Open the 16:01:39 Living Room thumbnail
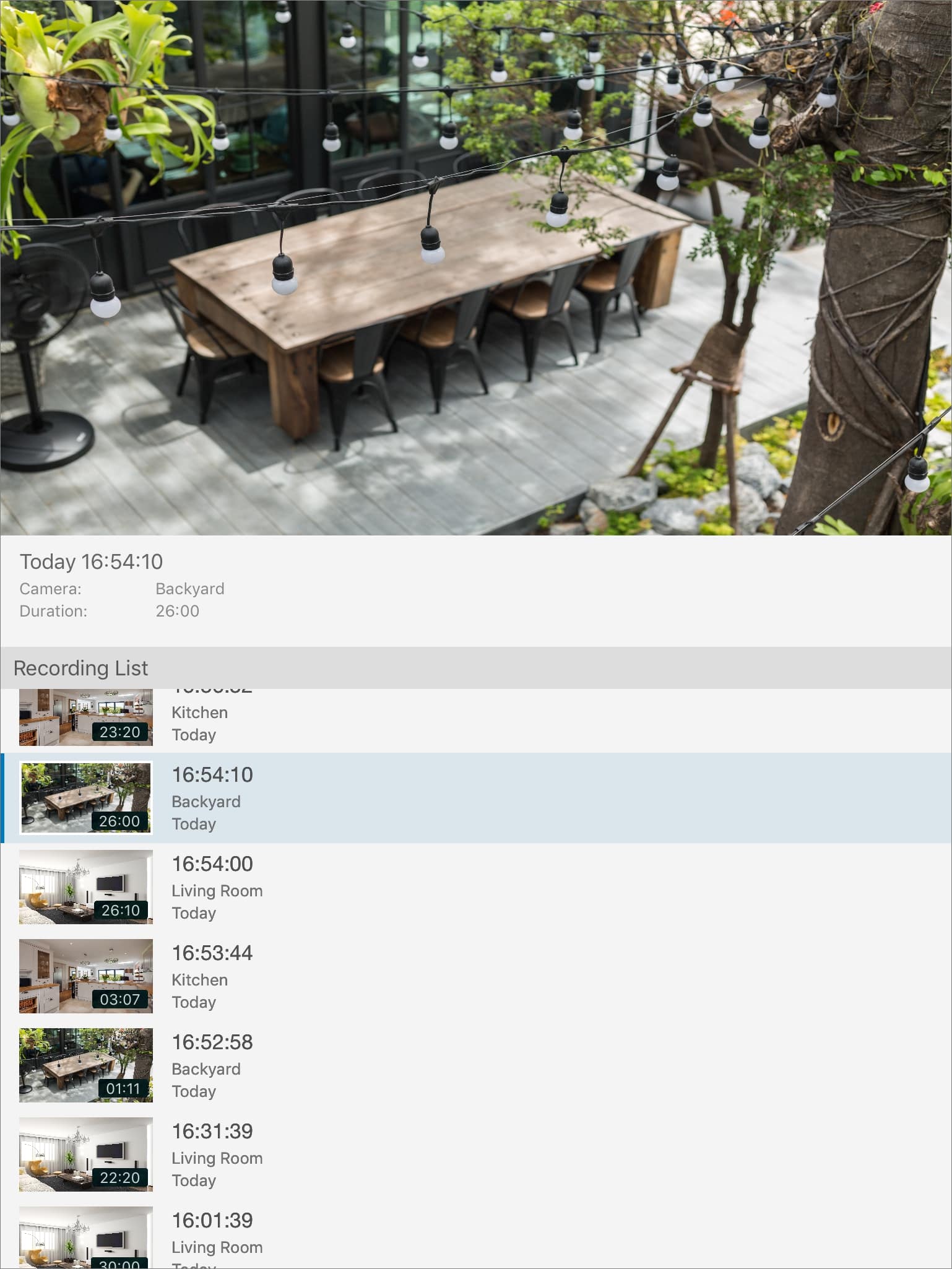The height and width of the screenshot is (1269, 952). (x=85, y=1237)
